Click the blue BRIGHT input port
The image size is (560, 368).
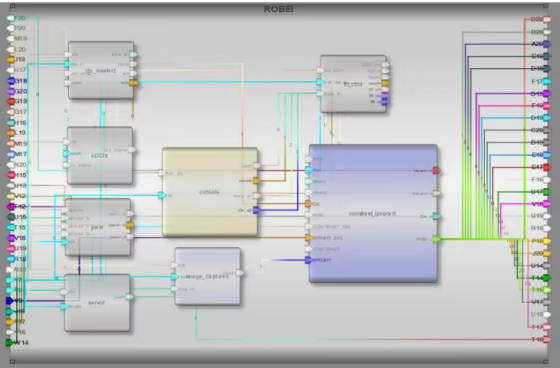[x=309, y=260]
